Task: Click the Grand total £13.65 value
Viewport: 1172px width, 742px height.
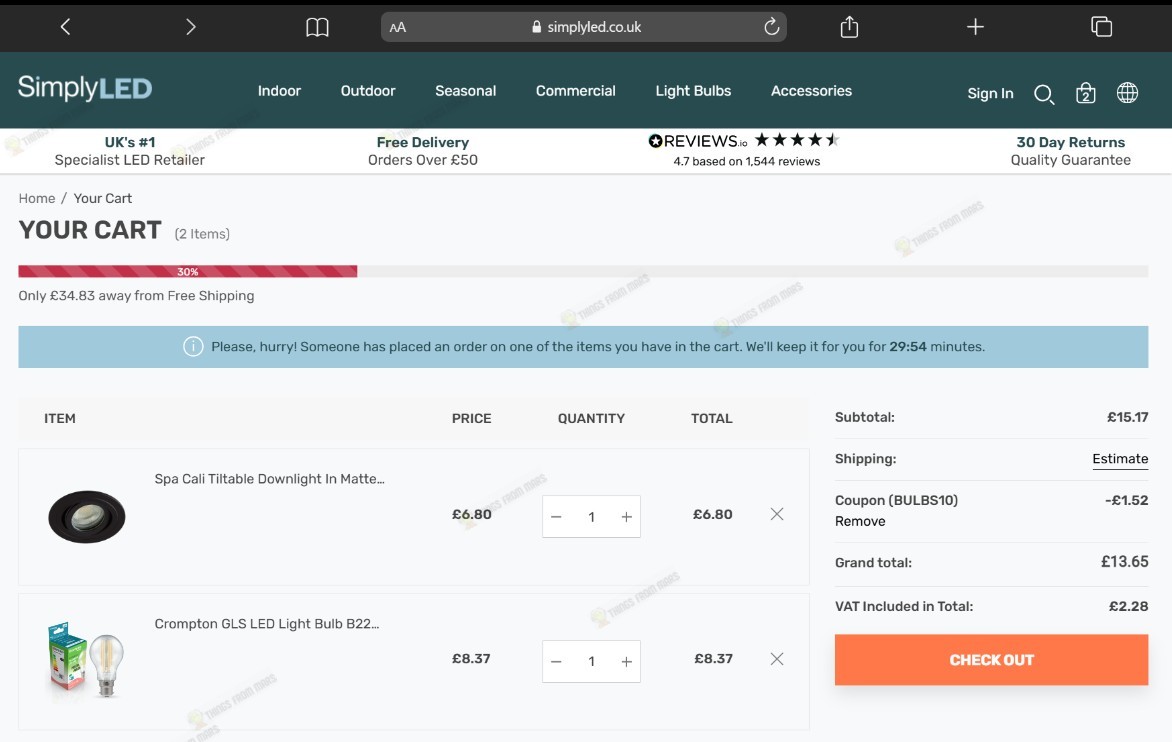Action: 1124,562
